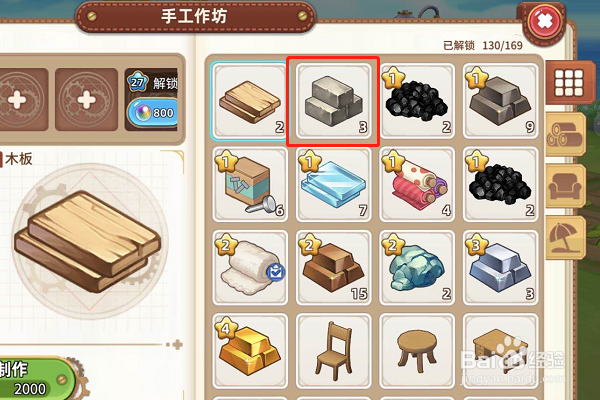Screen dimensions: 600x400
Task: Select the wooden chair furniture item
Action: [x=333, y=351]
